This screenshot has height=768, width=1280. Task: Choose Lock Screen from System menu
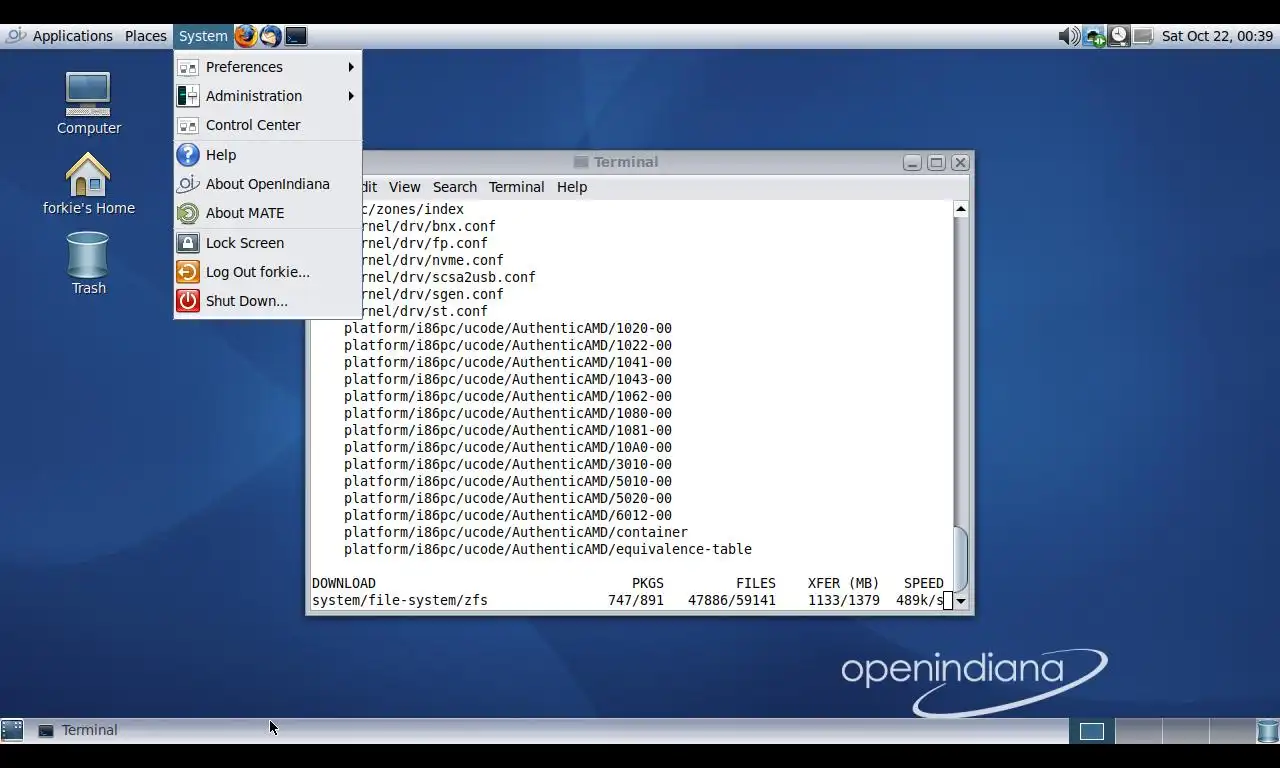tap(268, 243)
